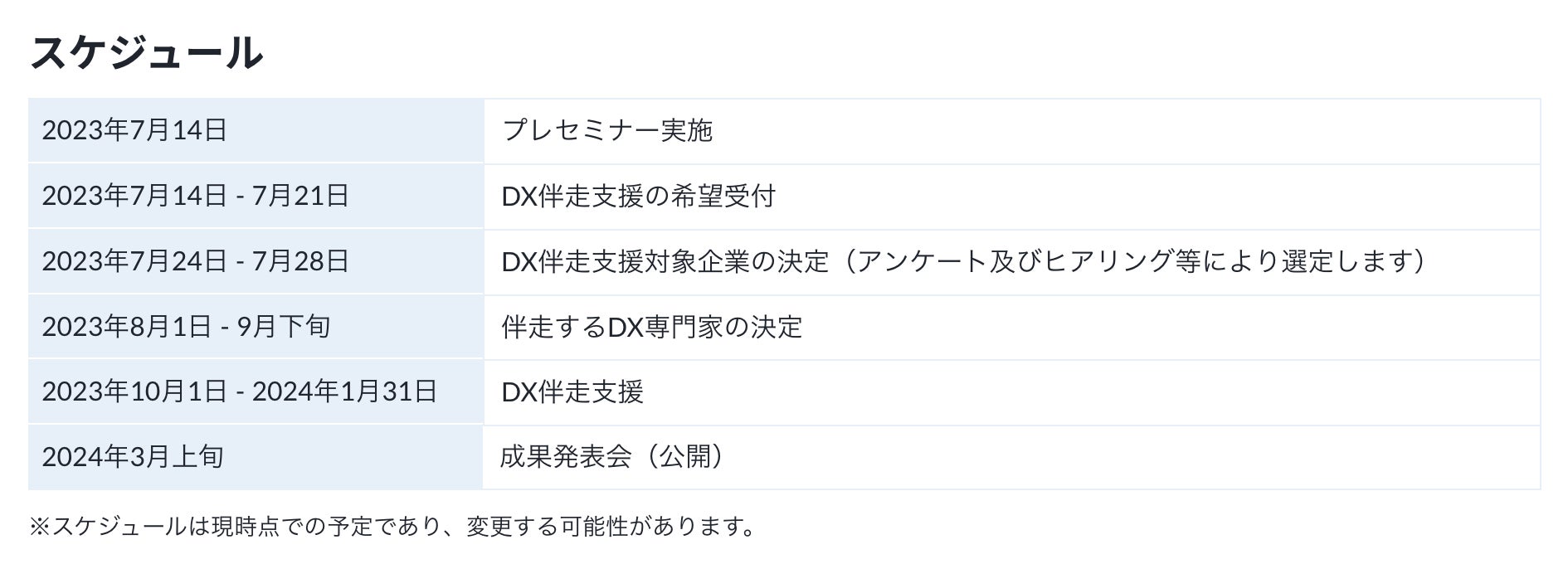Select the 2024年3月上旬 date cell
Viewport: 1568px width, 564px height.
133,457
